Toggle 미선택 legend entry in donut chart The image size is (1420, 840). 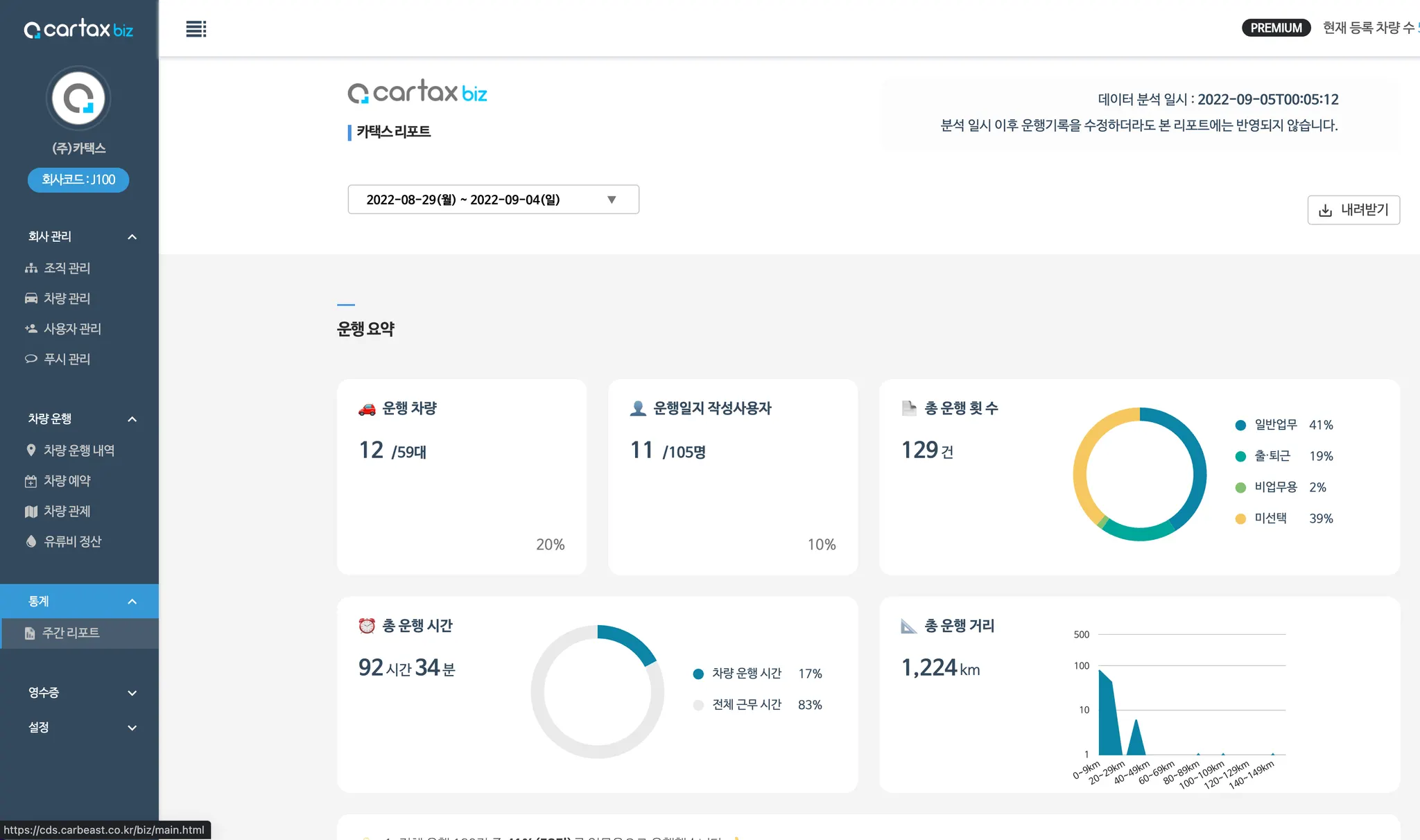(1270, 518)
